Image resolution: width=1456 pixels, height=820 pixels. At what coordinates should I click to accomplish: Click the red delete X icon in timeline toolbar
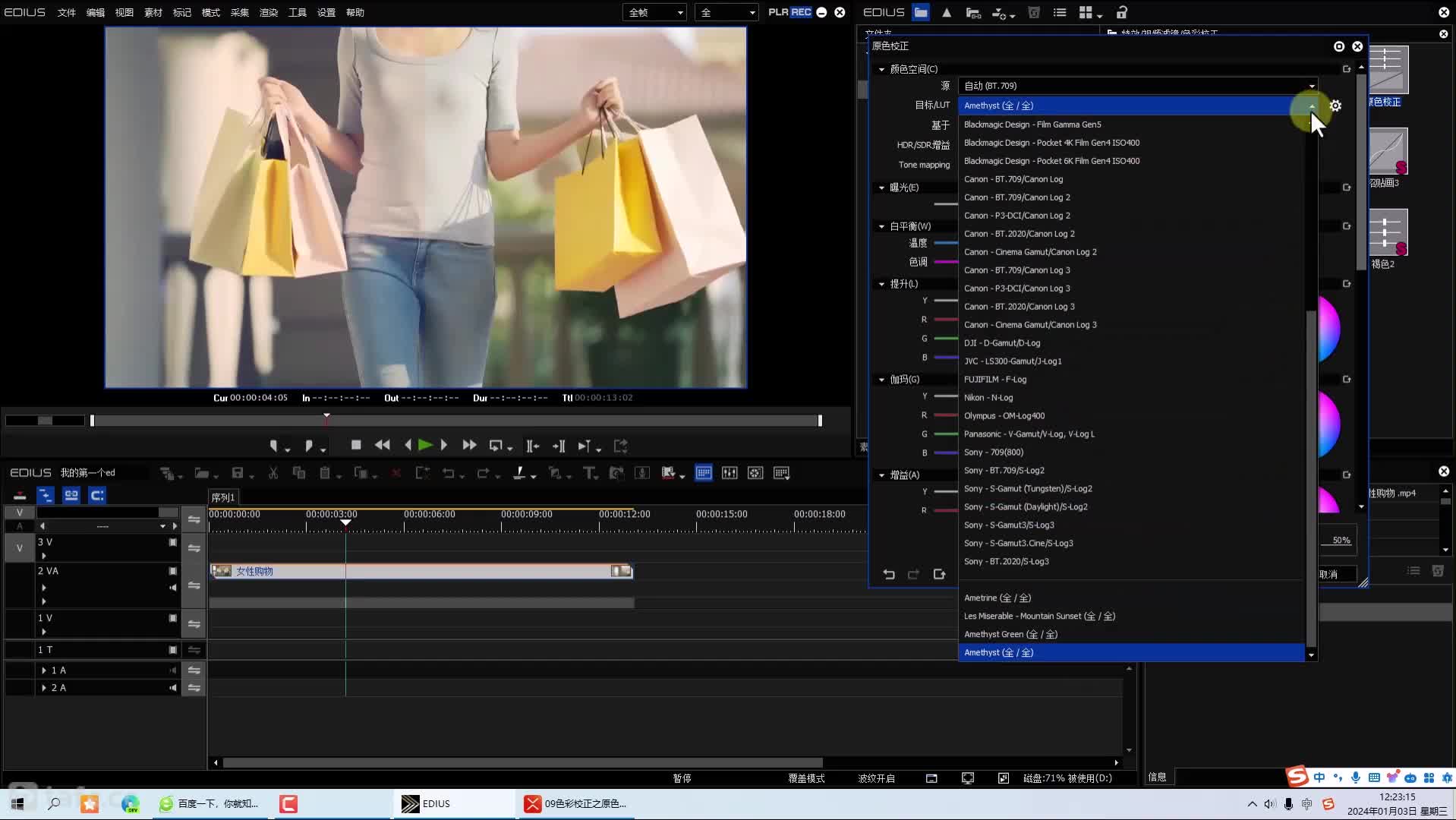coord(396,473)
